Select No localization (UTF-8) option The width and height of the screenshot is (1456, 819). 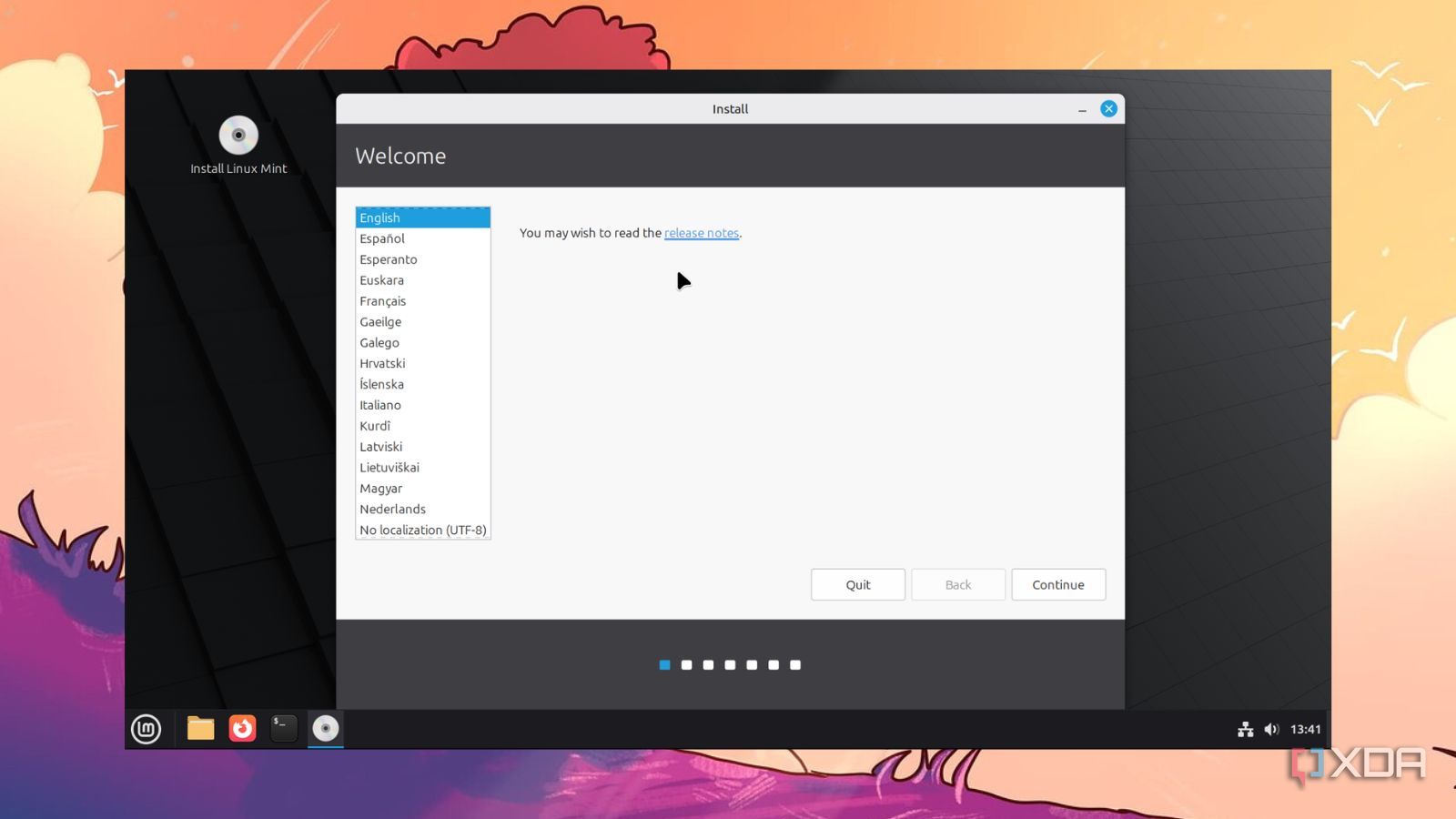pos(423,530)
